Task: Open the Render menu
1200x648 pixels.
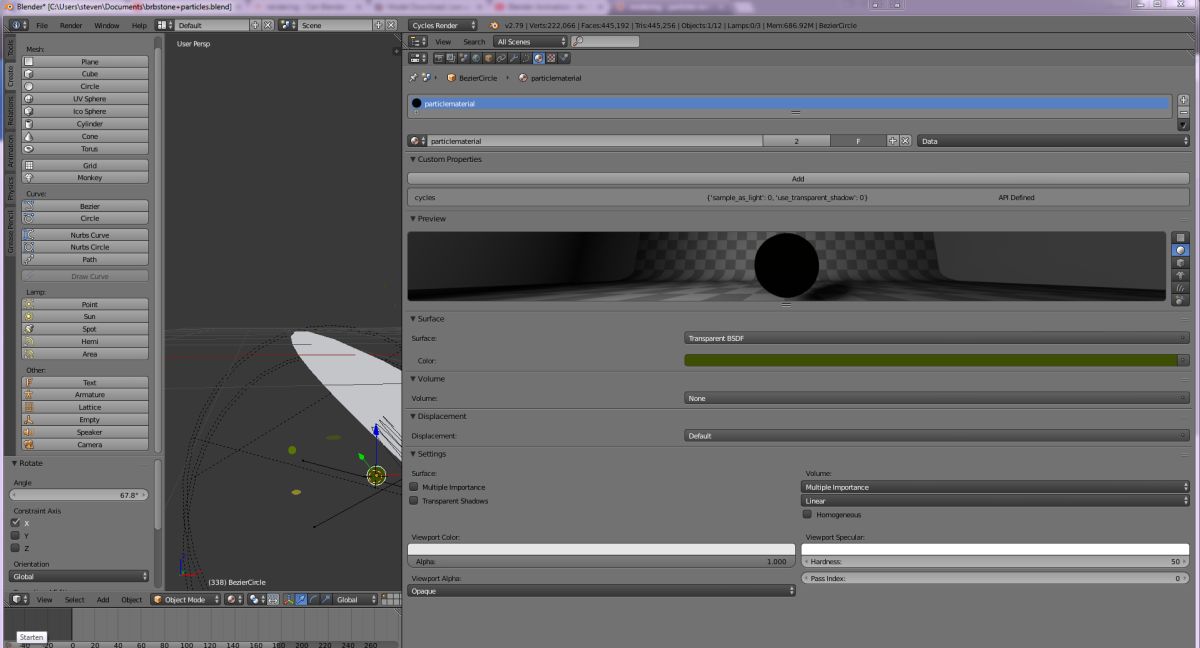Action: point(71,25)
